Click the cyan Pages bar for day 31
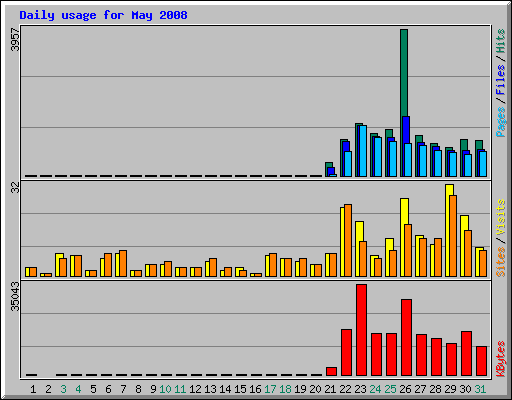Image resolution: width=512 pixels, height=400 pixels. pos(483,164)
